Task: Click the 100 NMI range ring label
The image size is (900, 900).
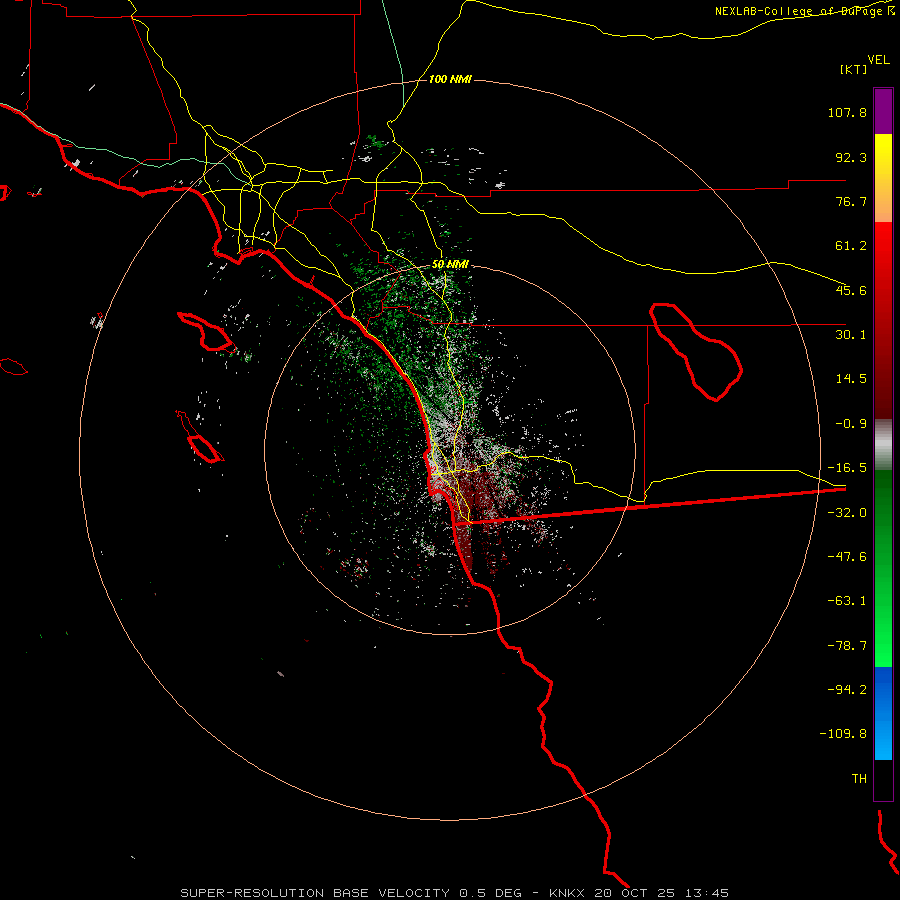Action: point(450,79)
